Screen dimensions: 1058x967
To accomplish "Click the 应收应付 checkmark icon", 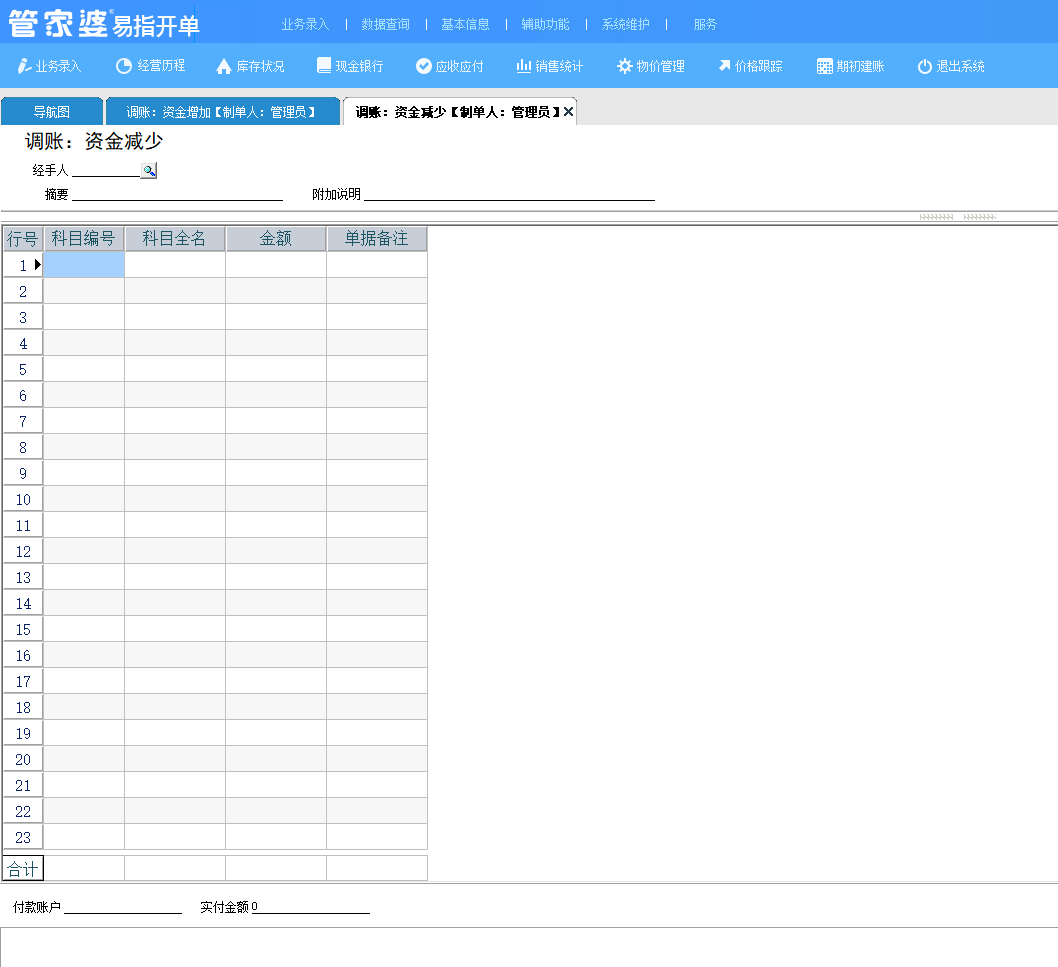I will 424,65.
